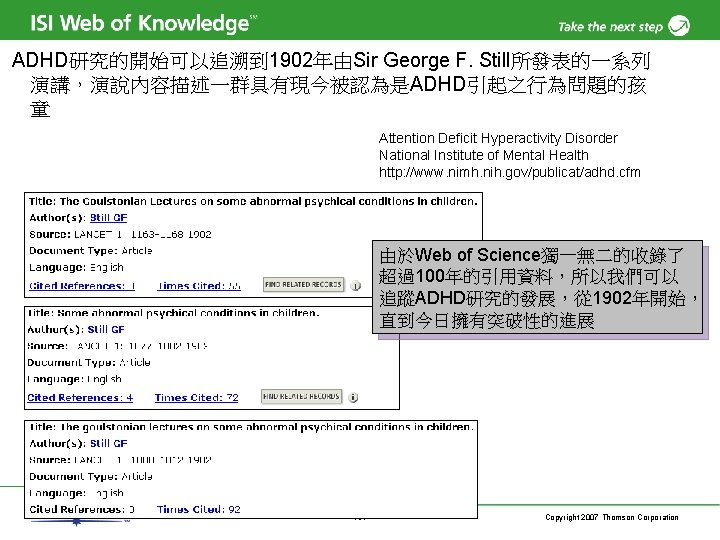Click the info icon beside Times Cited: 72

click(x=353, y=397)
